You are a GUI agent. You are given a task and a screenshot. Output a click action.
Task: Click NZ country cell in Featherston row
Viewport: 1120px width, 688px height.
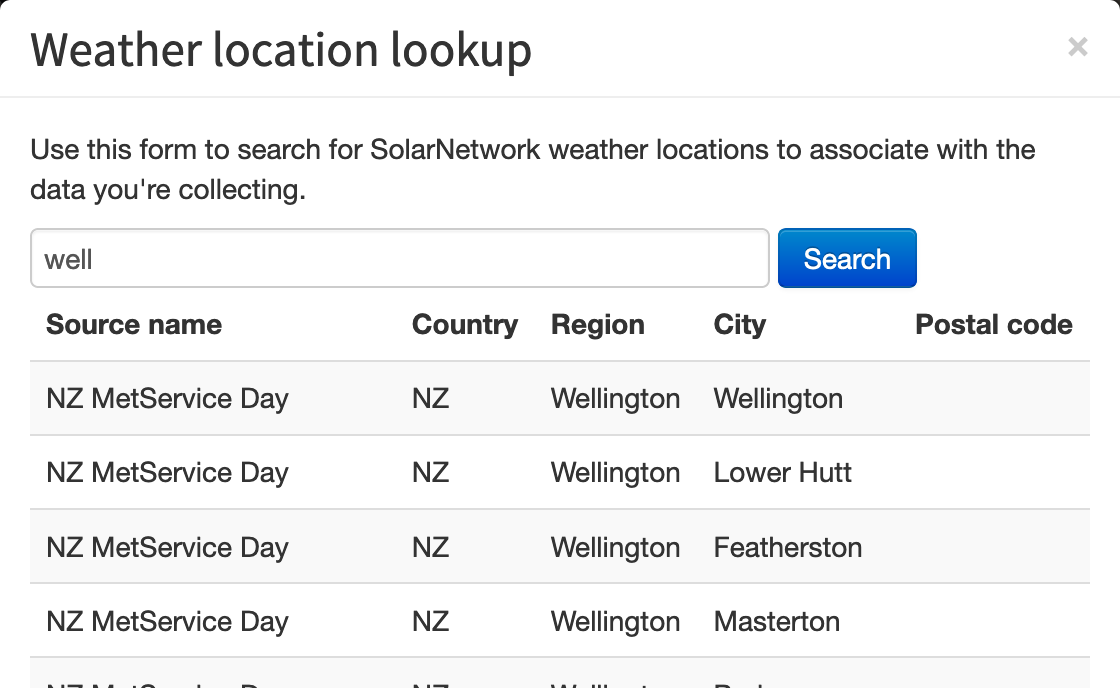(430, 547)
